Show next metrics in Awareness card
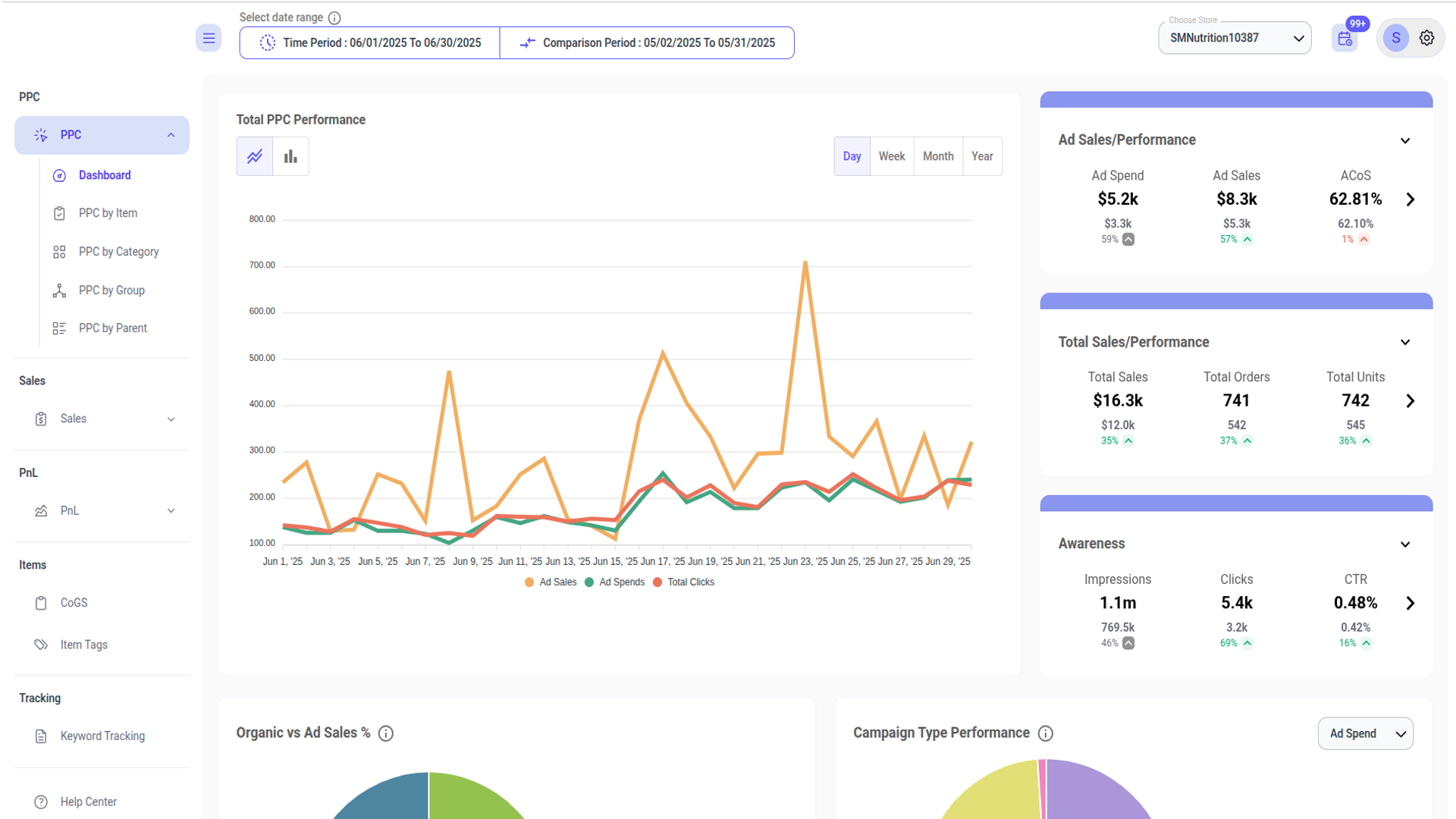 (1410, 604)
